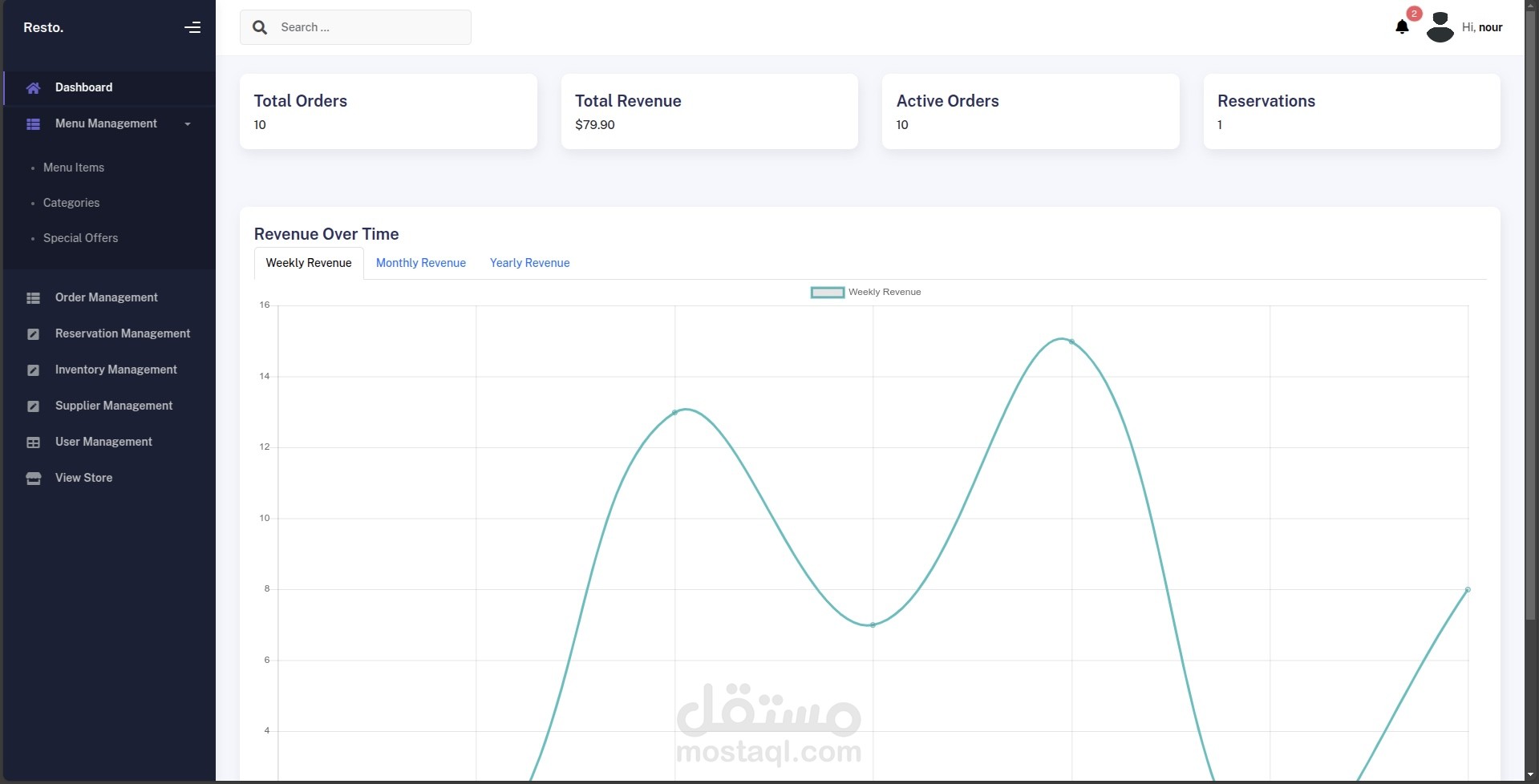
Task: Click the Reservation Management edit icon
Action: pyautogui.click(x=33, y=334)
